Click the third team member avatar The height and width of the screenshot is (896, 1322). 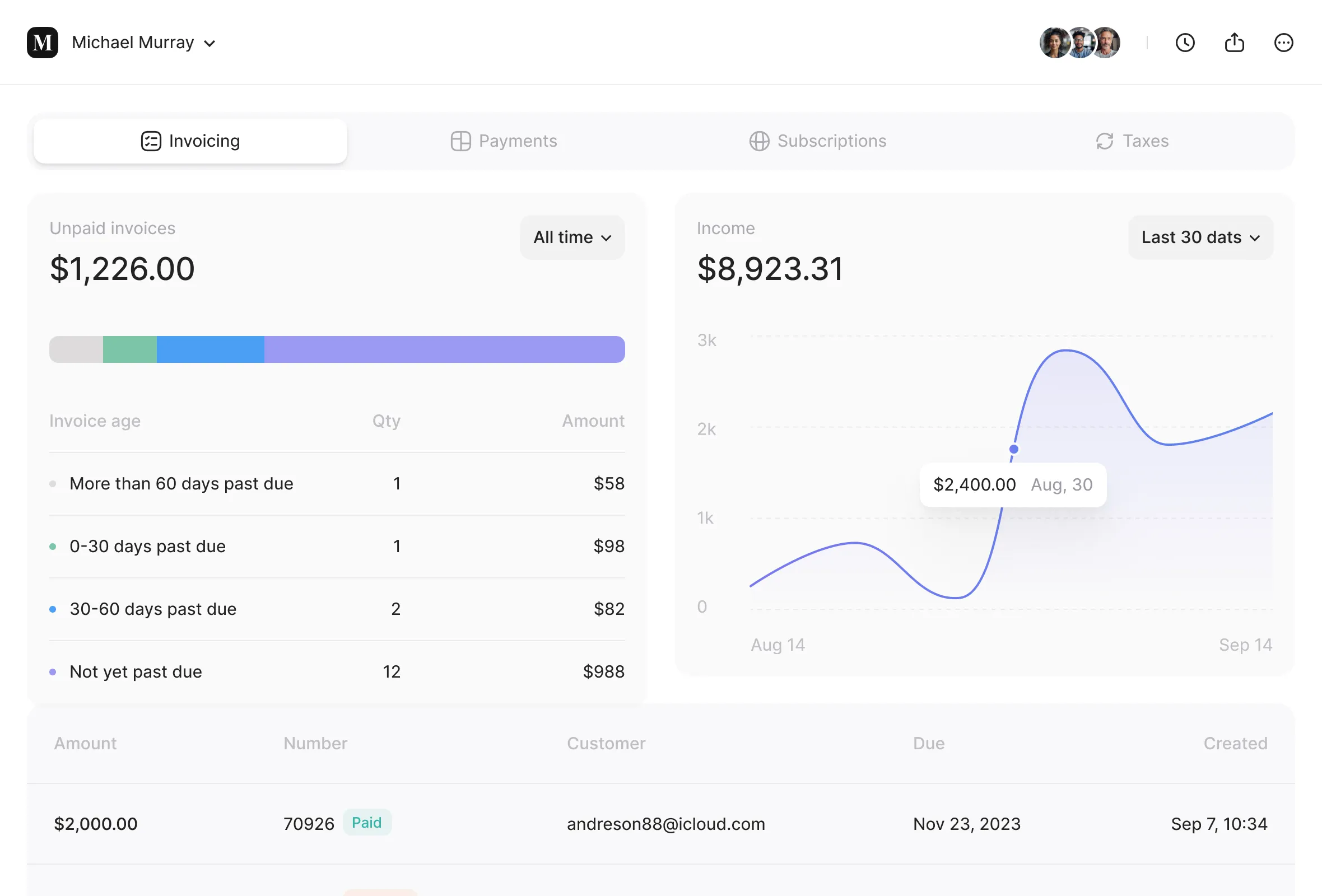click(x=1108, y=43)
